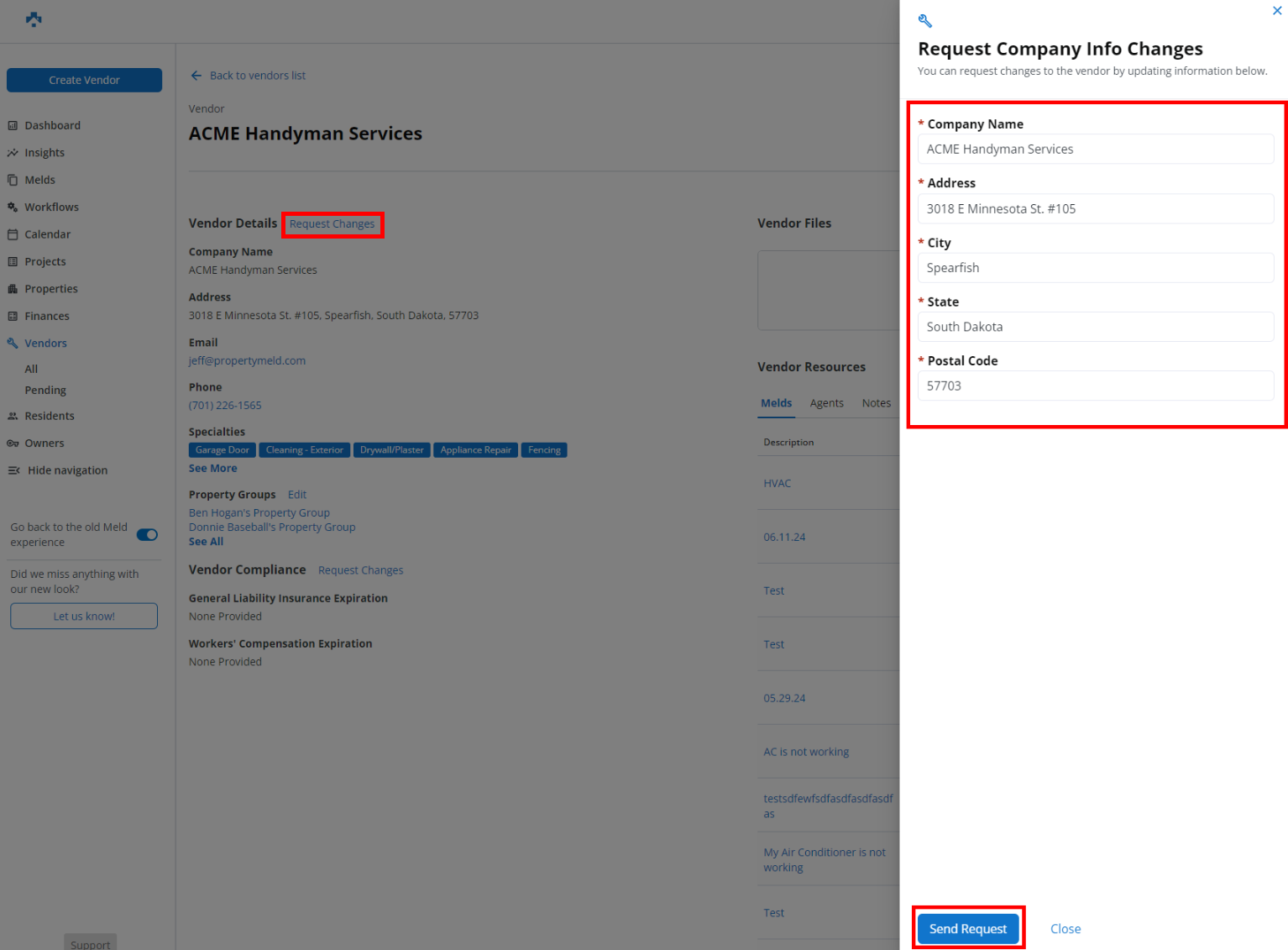Click the Owners key icon
The height and width of the screenshot is (950, 1288).
13,444
